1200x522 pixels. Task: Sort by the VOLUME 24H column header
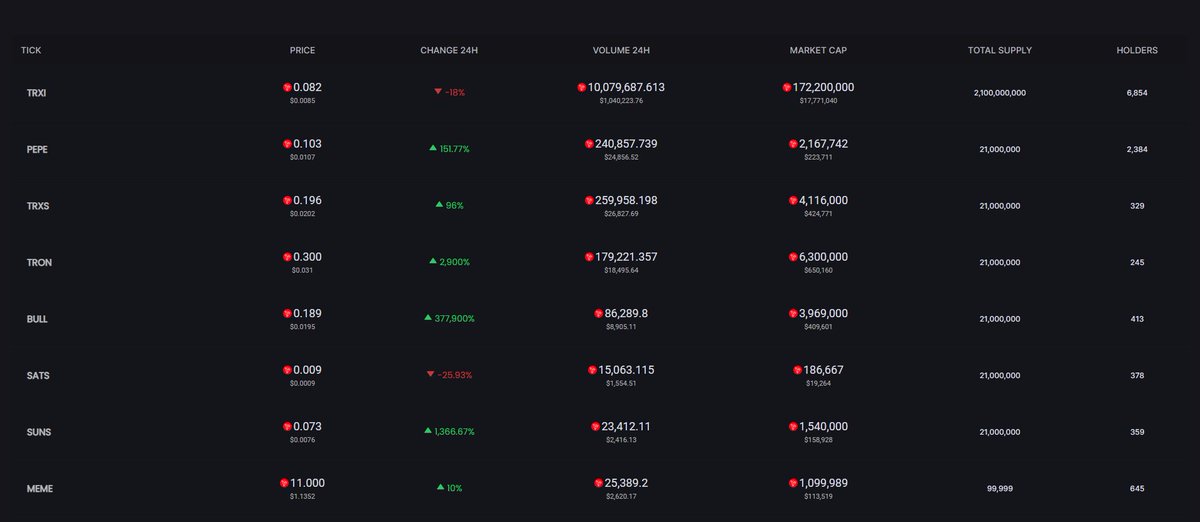coord(621,50)
